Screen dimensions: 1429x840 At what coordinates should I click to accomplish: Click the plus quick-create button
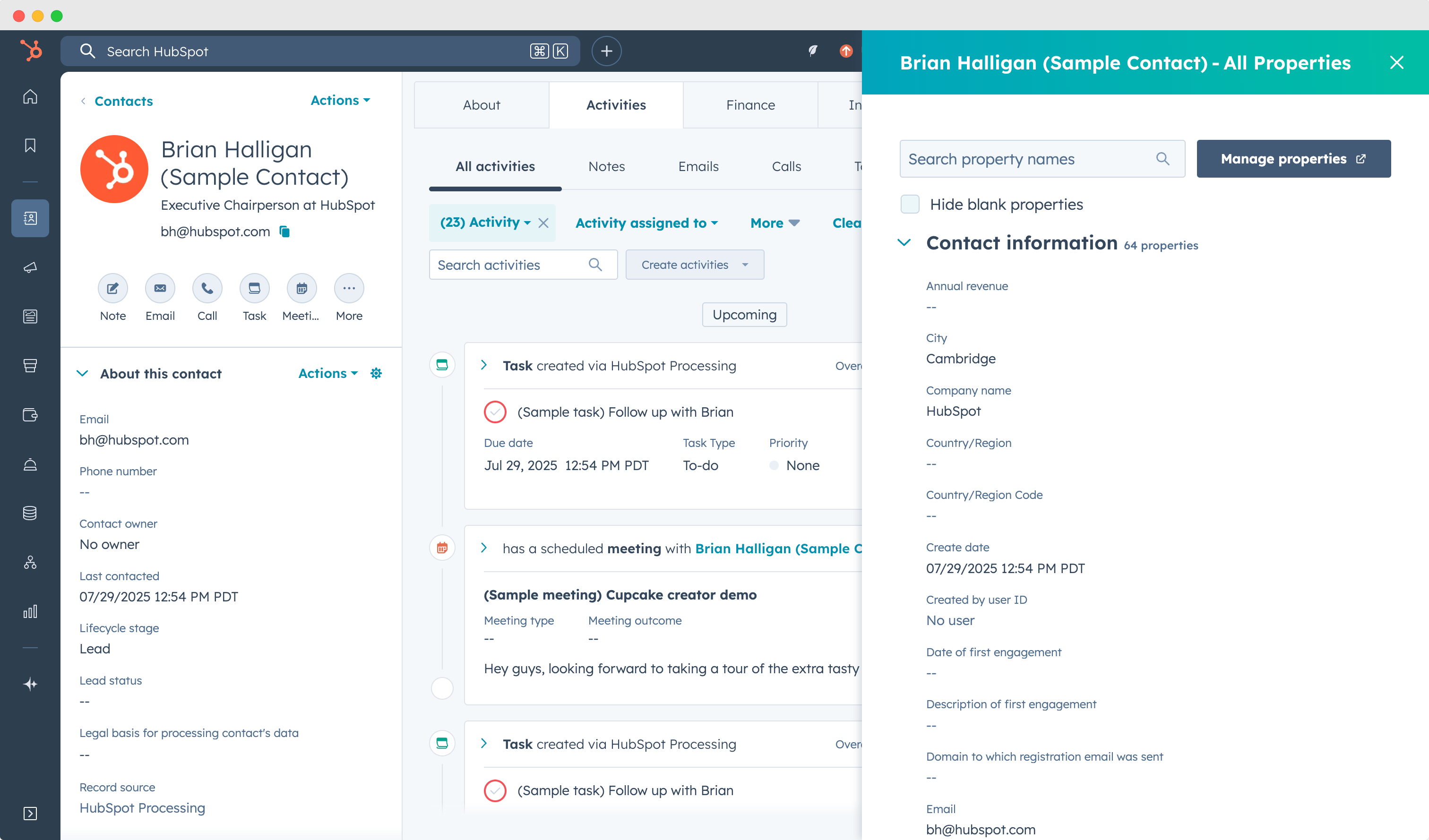[606, 51]
